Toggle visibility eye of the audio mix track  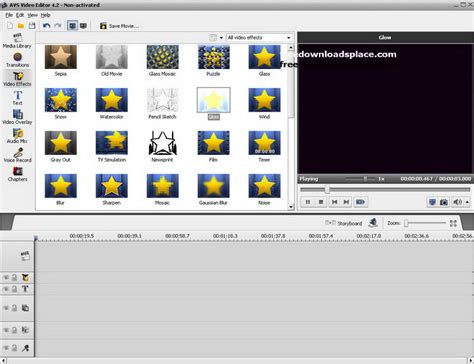coord(6,330)
